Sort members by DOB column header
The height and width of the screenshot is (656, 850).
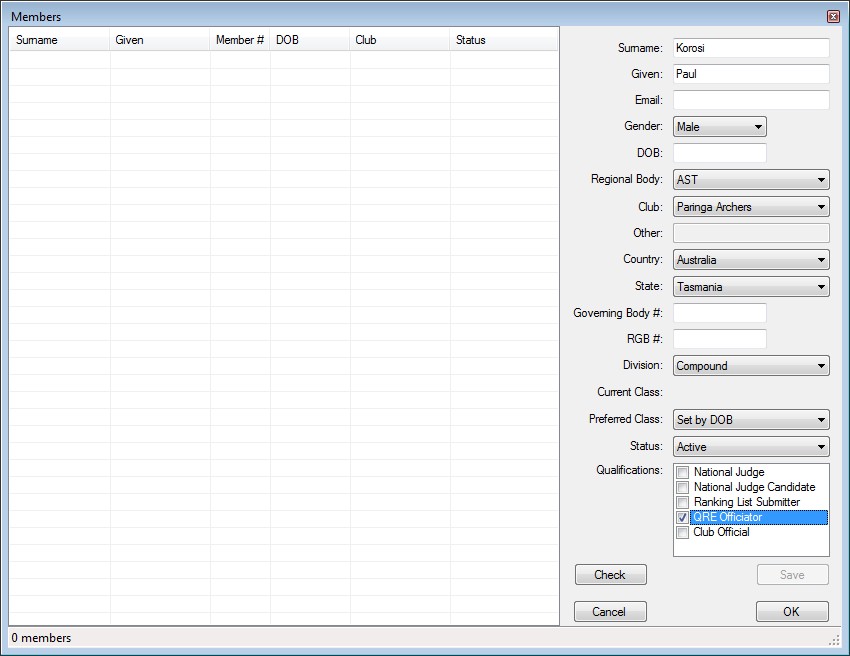310,40
